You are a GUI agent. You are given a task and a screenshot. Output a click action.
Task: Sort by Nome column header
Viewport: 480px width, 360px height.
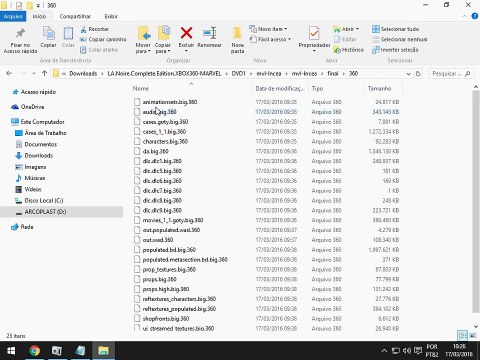[x=141, y=88]
